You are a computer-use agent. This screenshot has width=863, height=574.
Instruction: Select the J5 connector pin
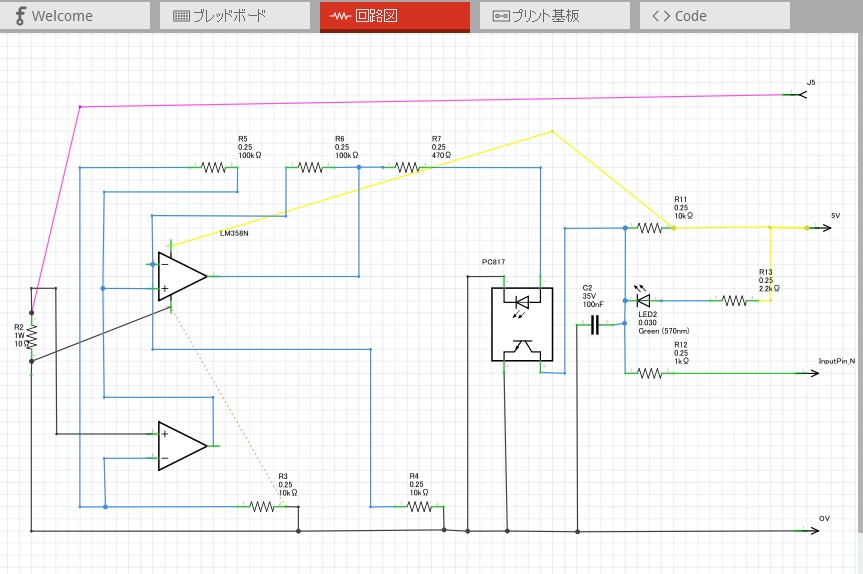point(796,94)
